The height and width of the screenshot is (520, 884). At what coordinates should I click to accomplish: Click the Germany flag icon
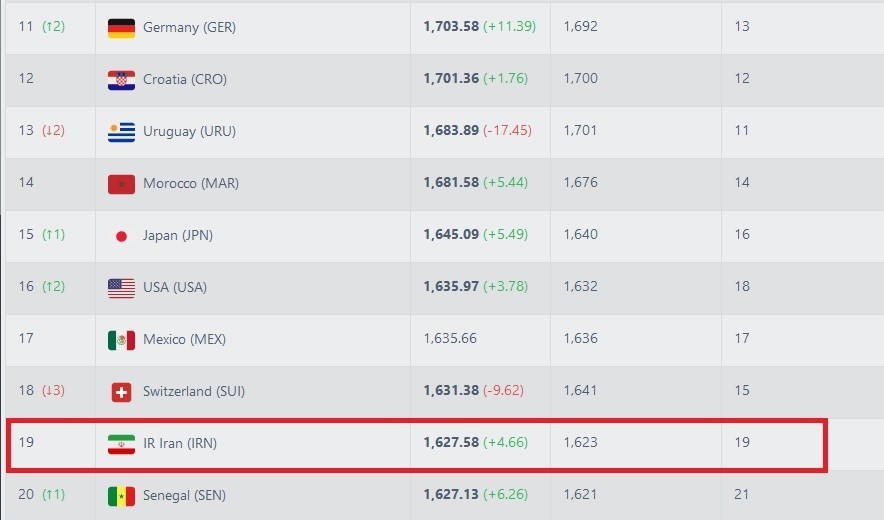121,28
